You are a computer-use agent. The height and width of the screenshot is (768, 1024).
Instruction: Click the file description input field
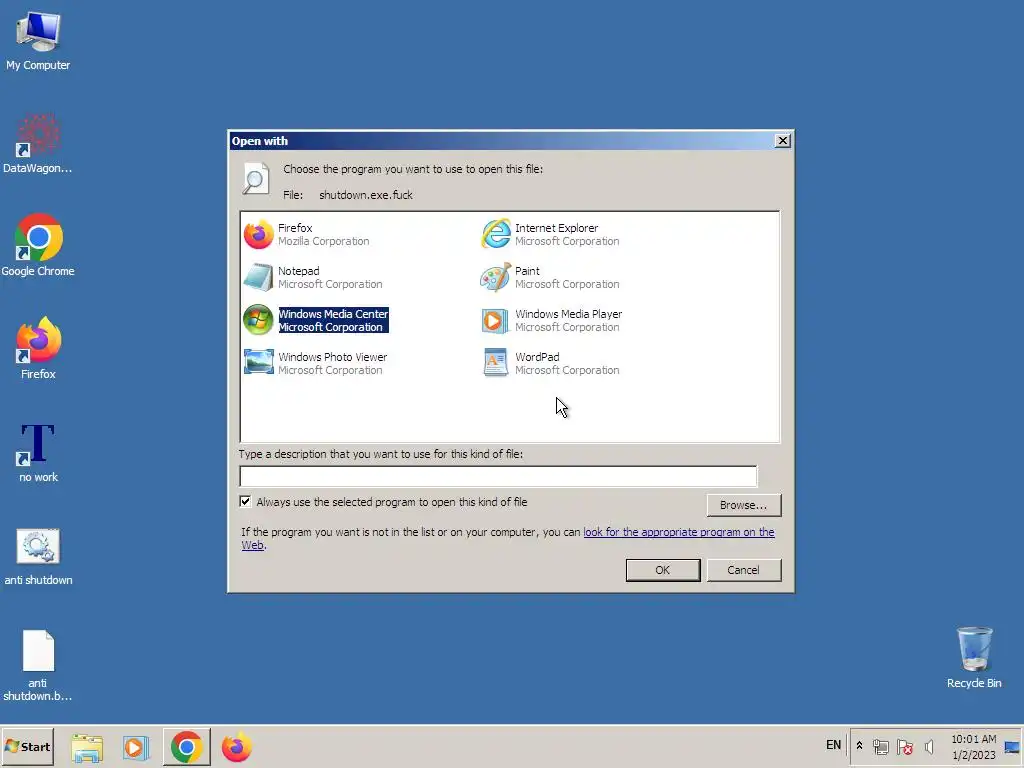(x=498, y=476)
